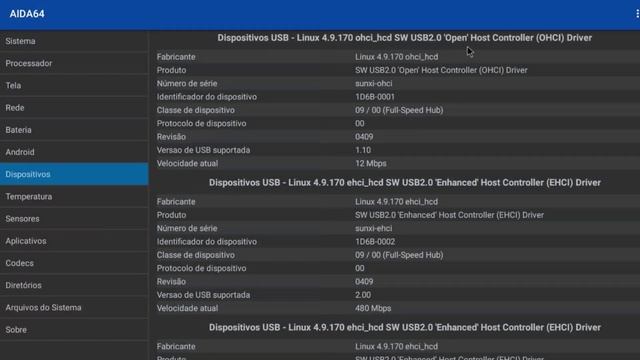Click the '1.10' USB version value
Screen dimensions: 640x360
363,150
